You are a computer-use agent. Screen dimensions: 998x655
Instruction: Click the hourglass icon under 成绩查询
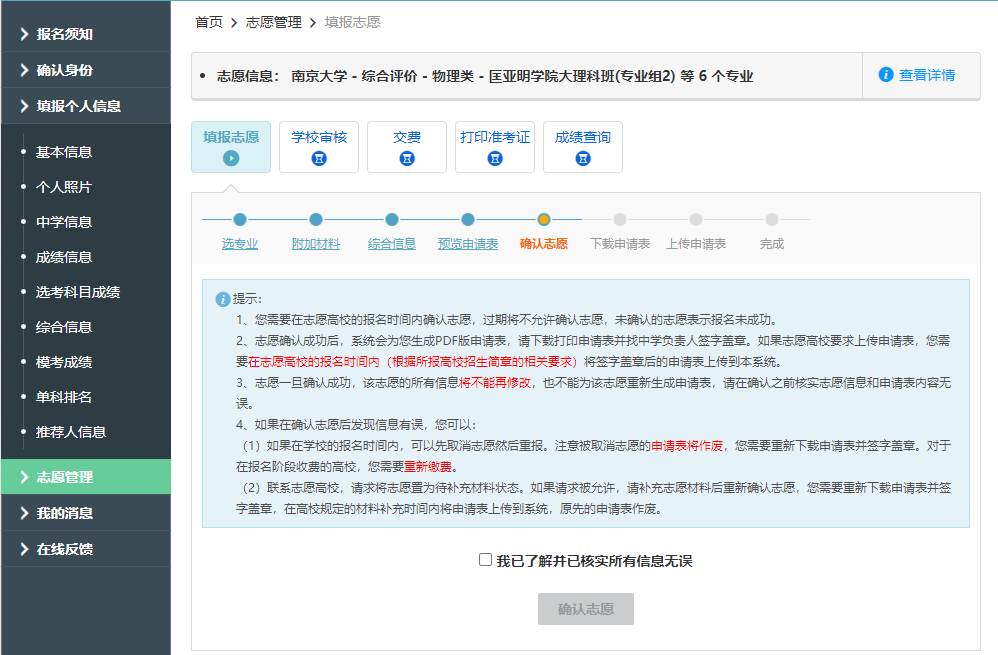point(583,158)
